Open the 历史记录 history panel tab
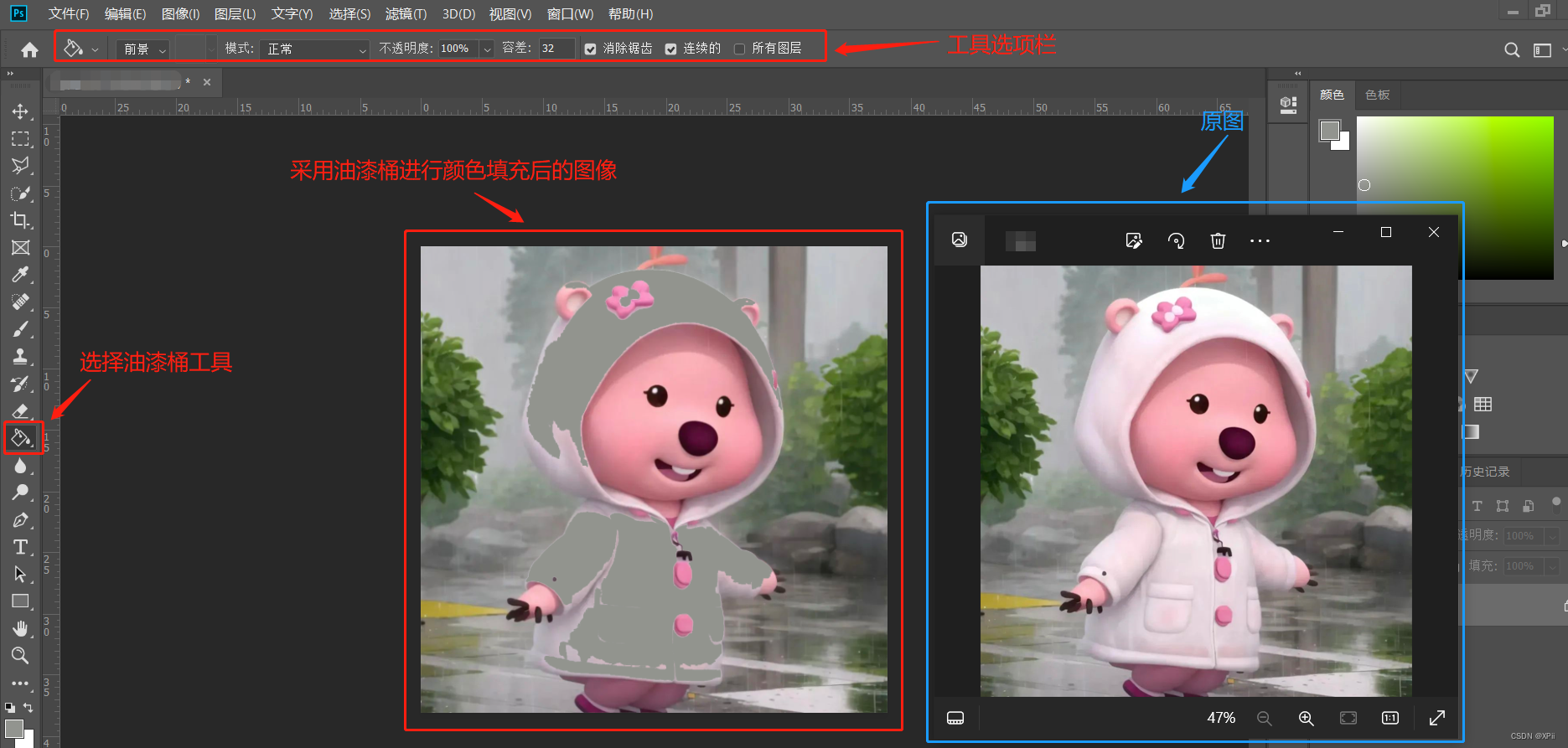1568x748 pixels. (x=1484, y=472)
